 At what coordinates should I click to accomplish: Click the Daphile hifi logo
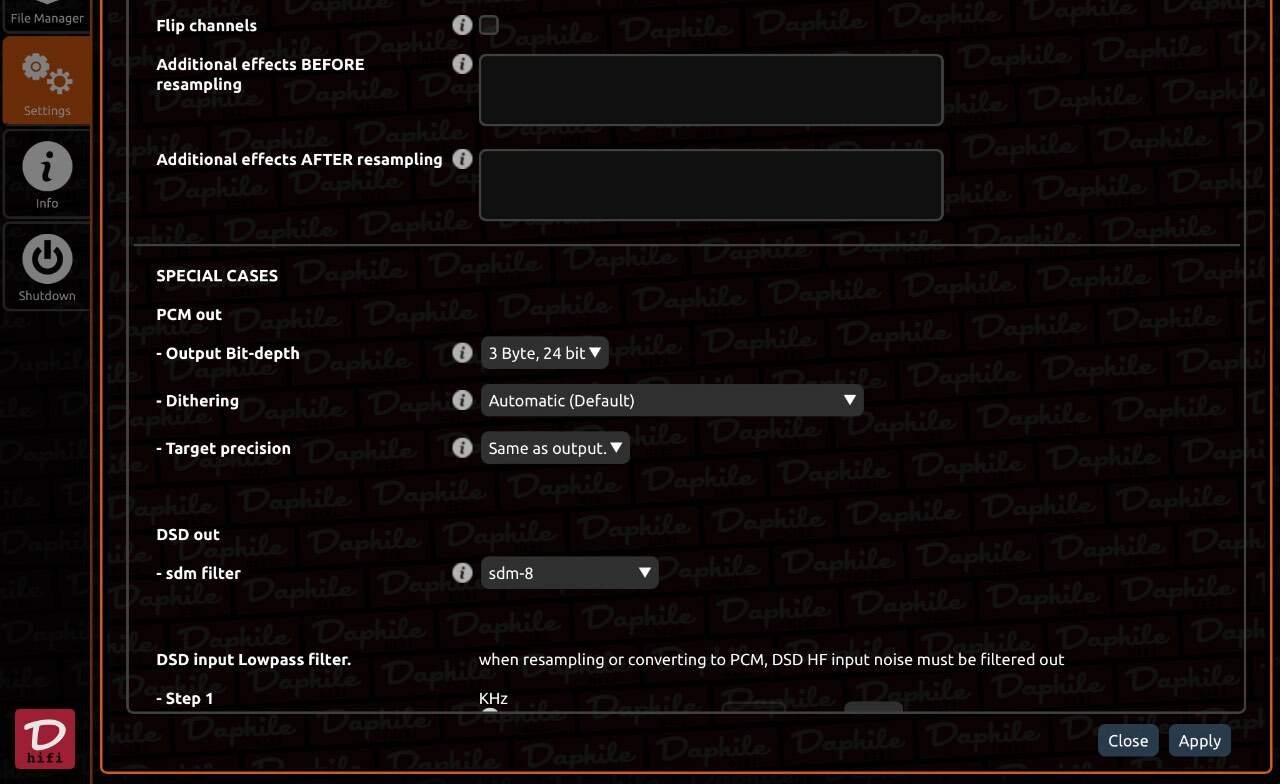pyautogui.click(x=45, y=739)
